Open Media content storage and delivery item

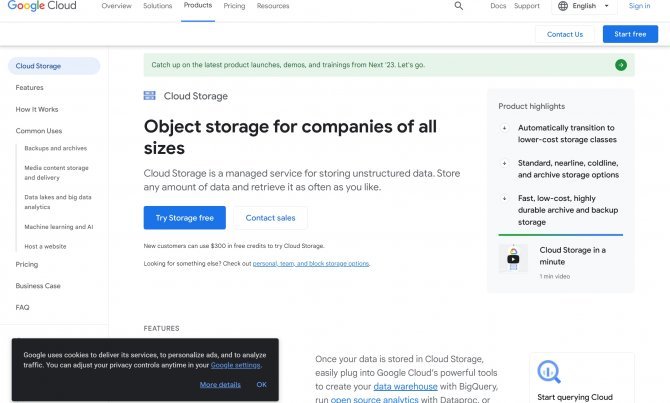pos(56,173)
